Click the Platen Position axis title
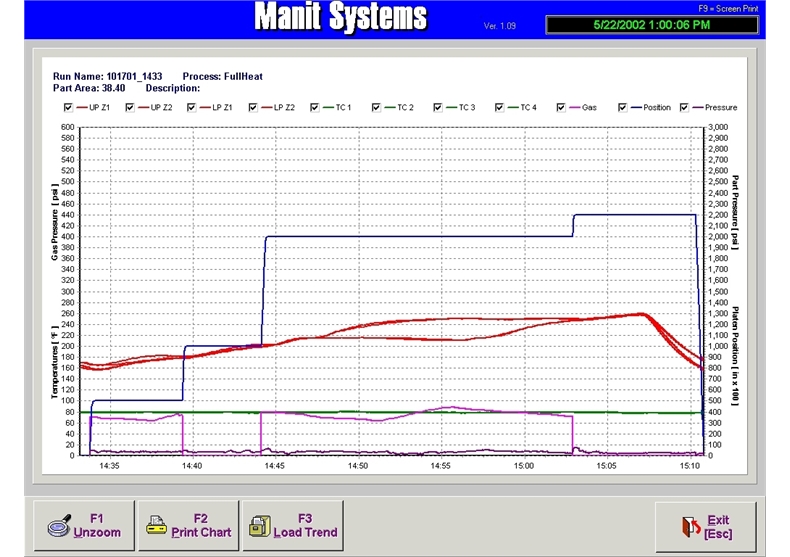Image resolution: width=790 pixels, height=557 pixels. (x=735, y=356)
